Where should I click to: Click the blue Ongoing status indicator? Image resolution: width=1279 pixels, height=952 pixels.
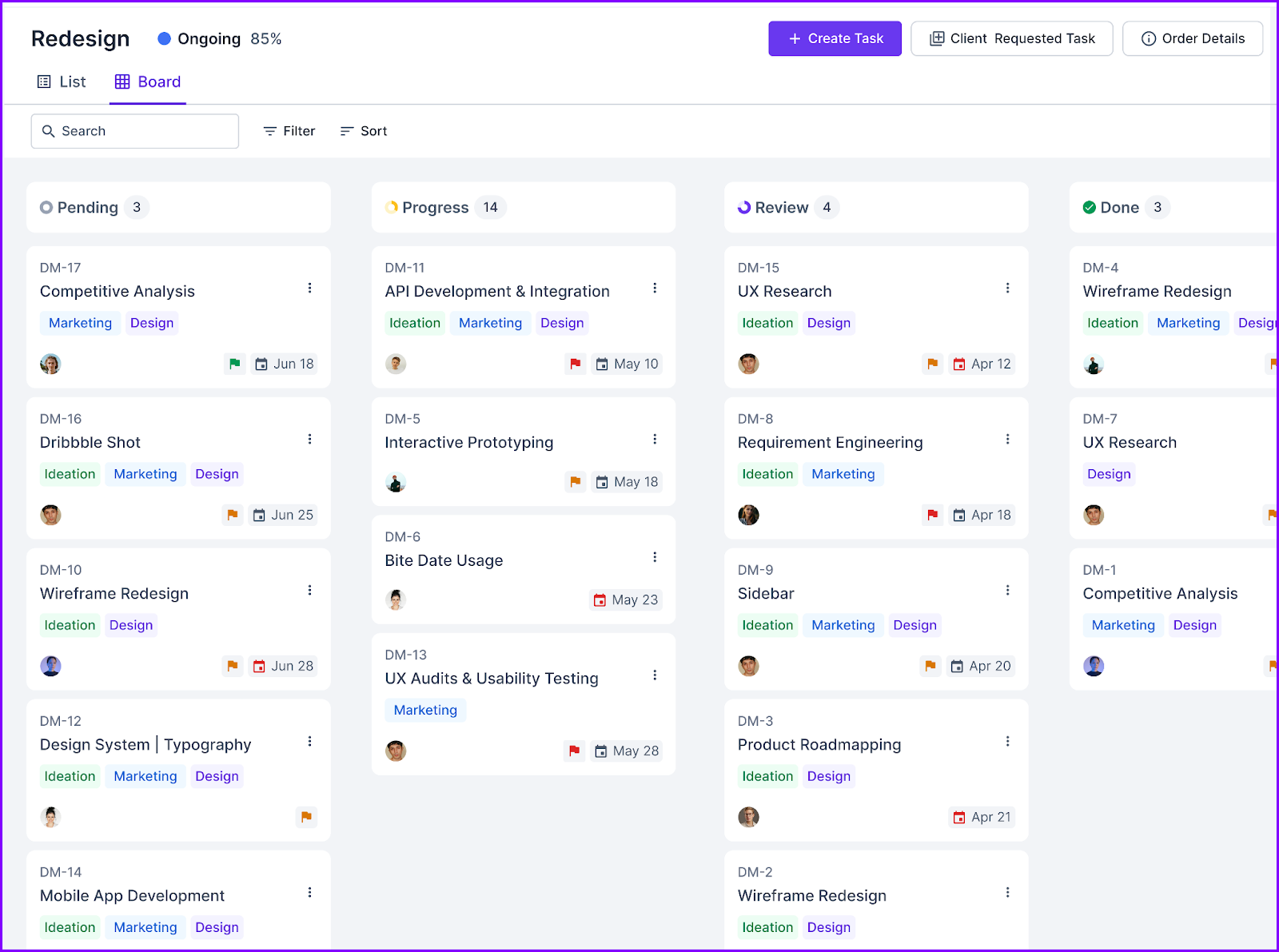click(x=165, y=38)
